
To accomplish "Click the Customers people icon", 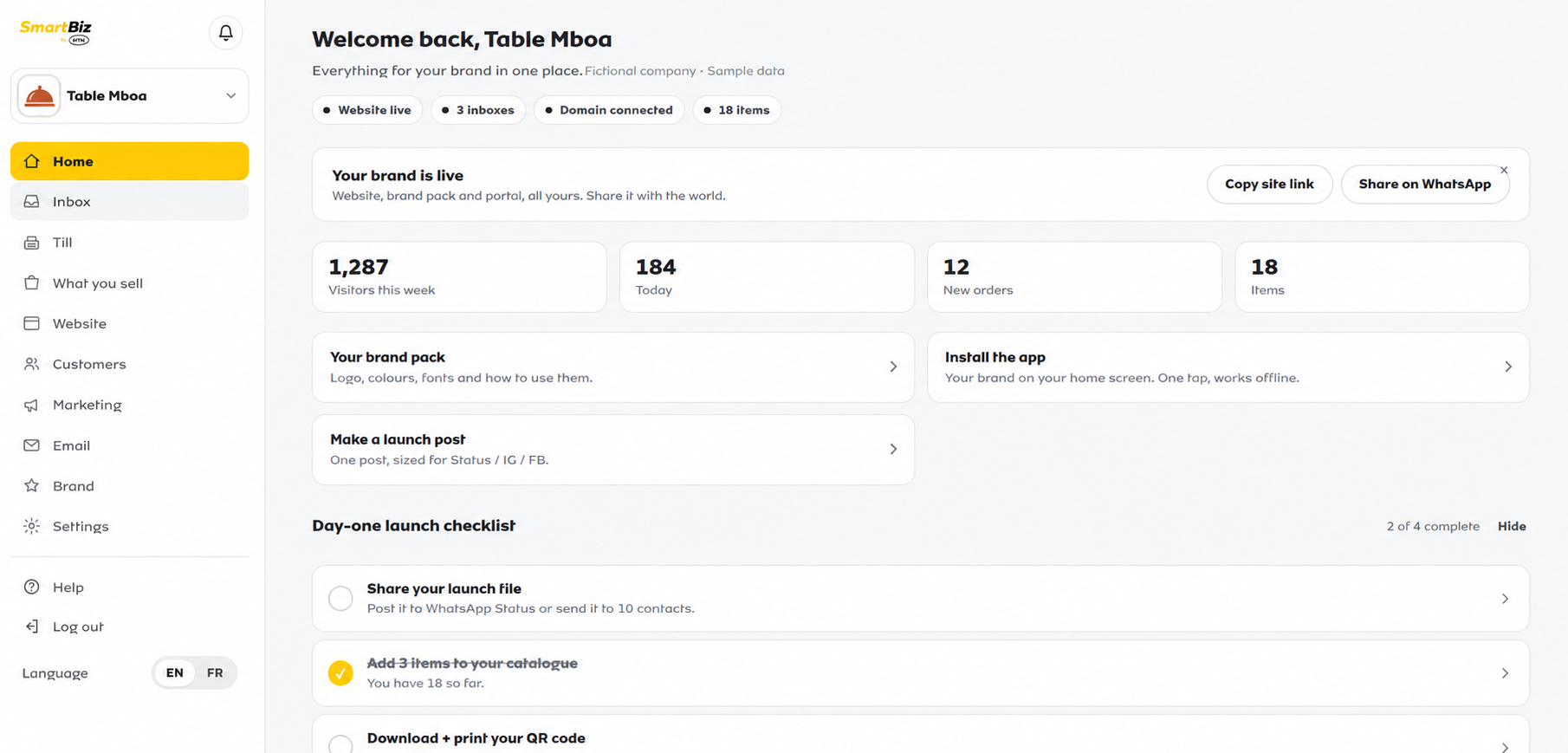I will click(32, 364).
